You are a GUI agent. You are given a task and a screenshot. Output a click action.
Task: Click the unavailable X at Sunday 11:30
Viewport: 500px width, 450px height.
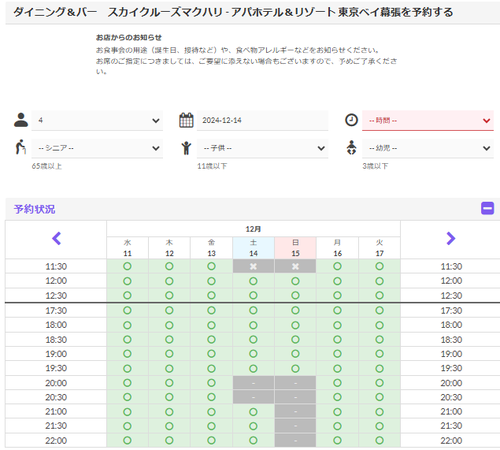coord(295,266)
